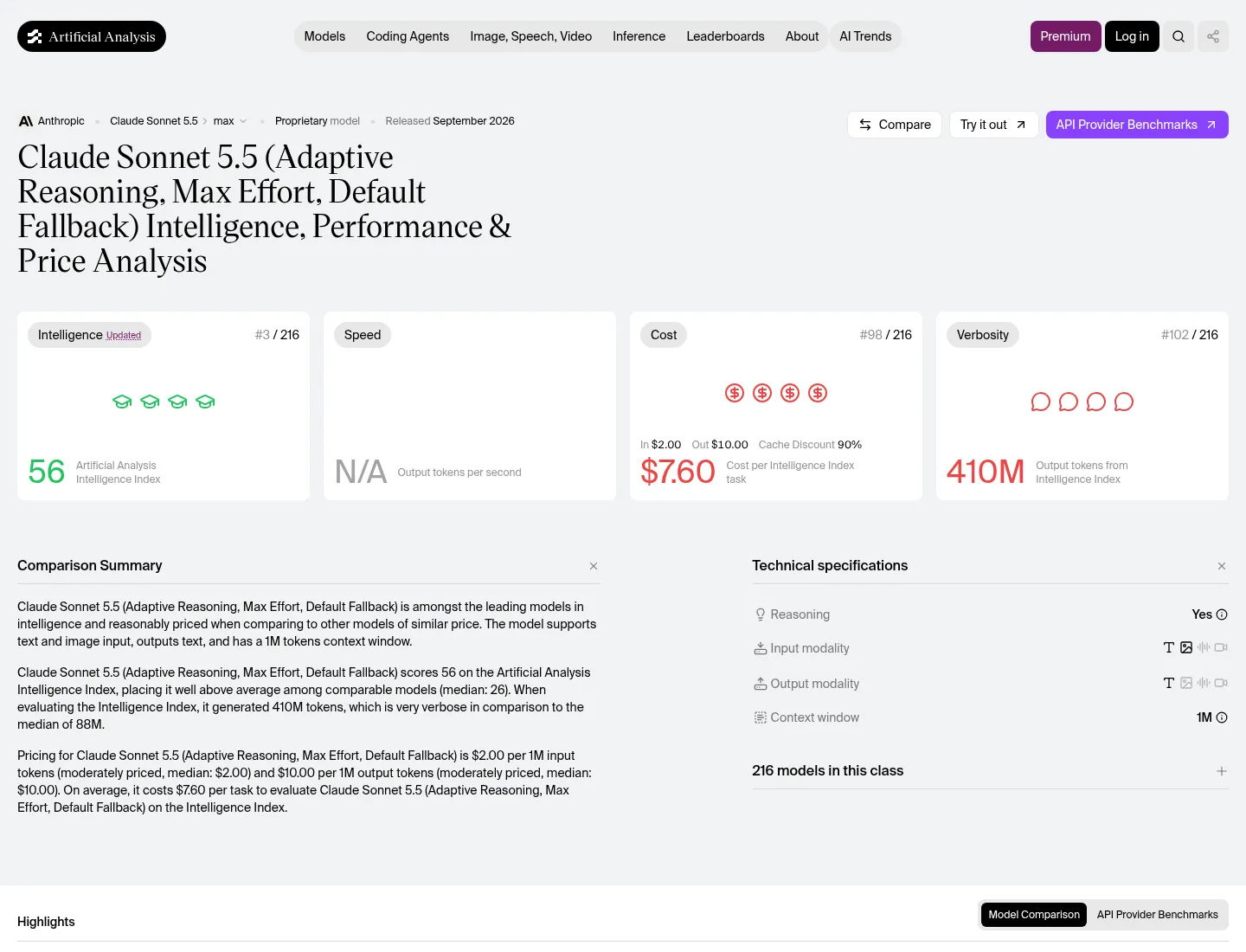The image size is (1246, 952).
Task: Open the Leaderboards menu
Action: (x=725, y=36)
